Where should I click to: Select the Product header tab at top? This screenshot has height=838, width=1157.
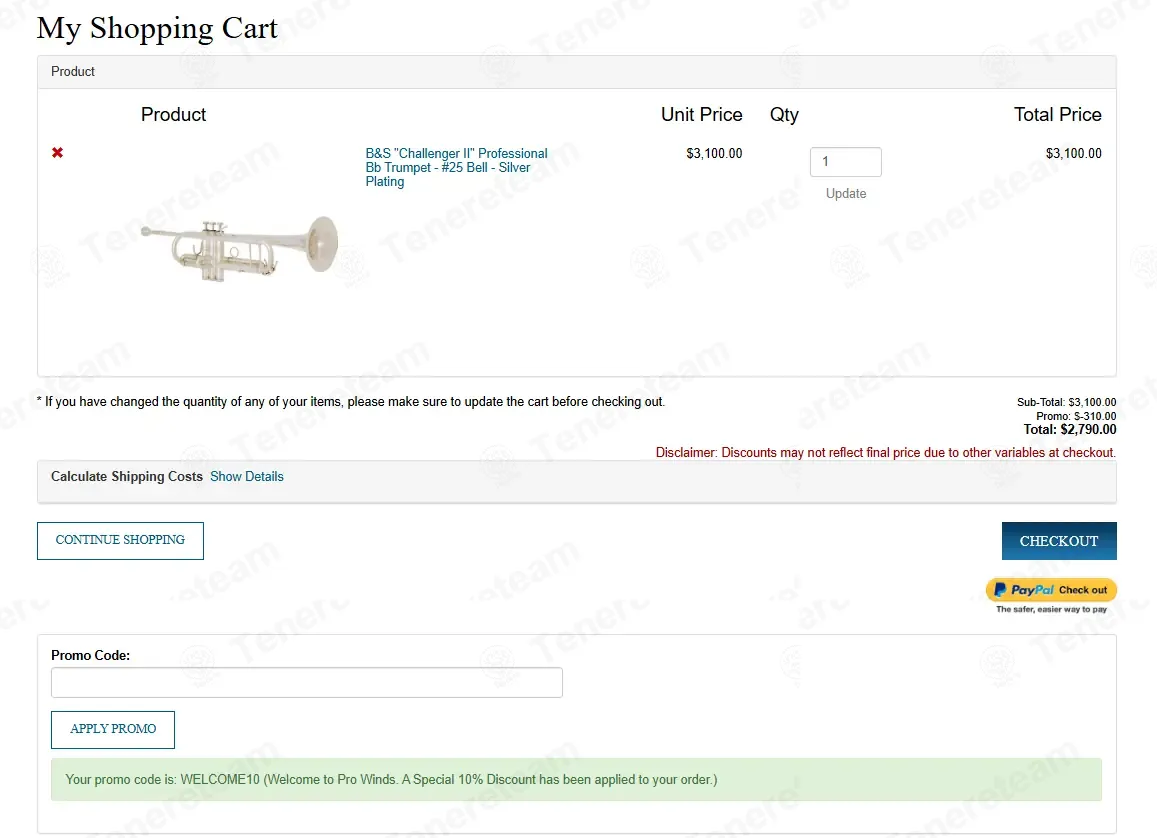tap(73, 72)
